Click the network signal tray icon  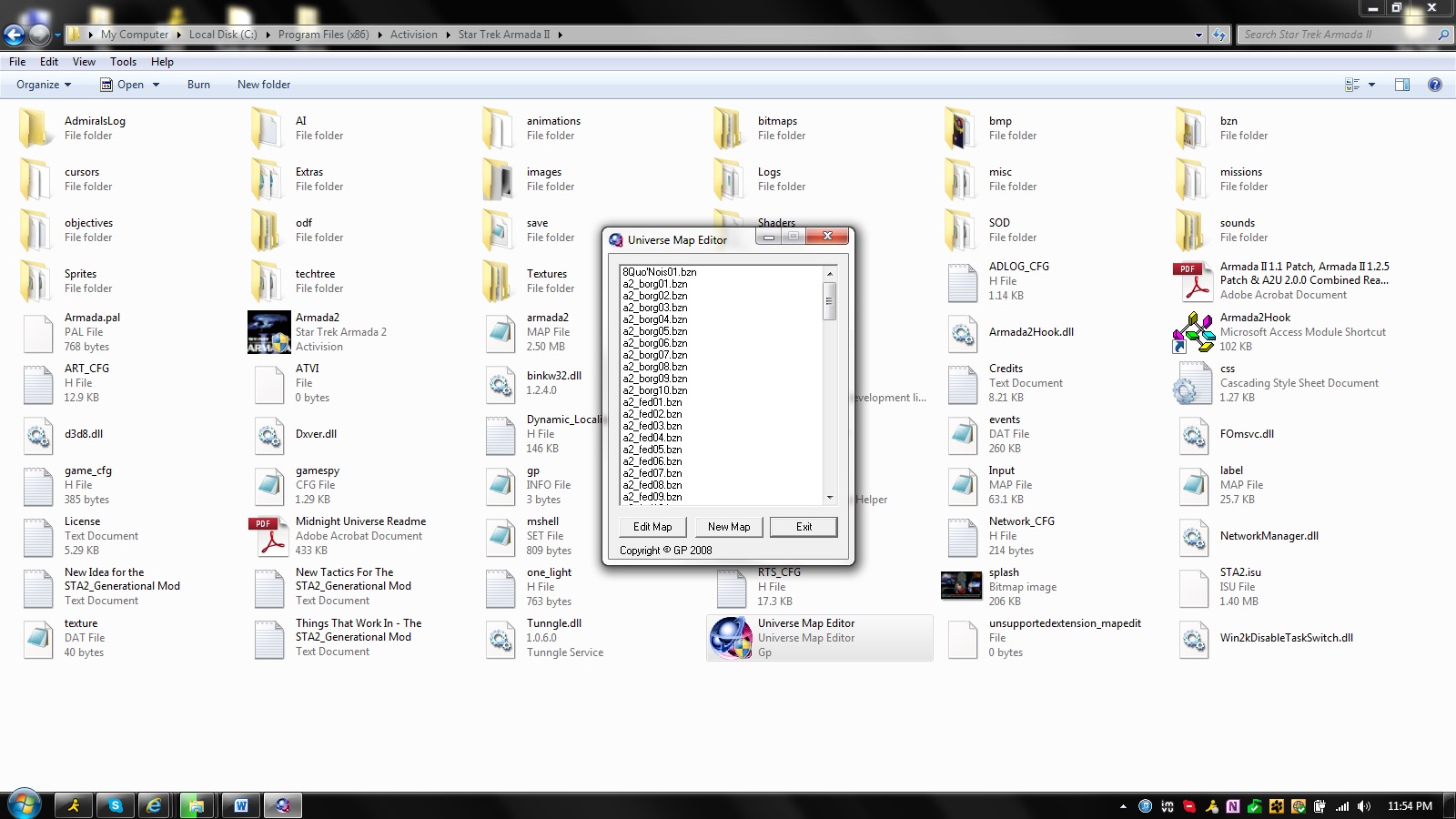point(1342,806)
